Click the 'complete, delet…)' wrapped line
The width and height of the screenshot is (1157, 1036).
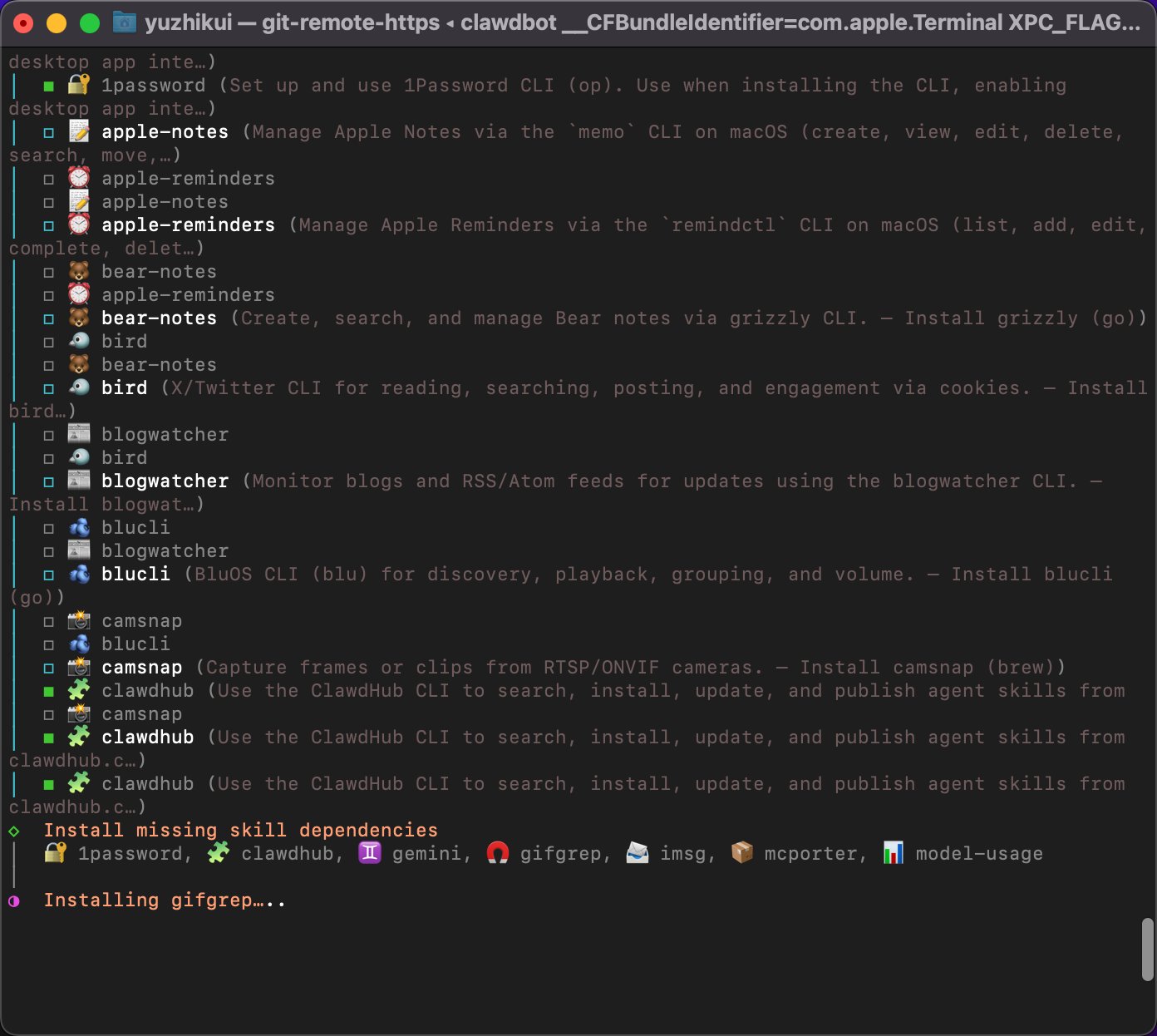coord(106,248)
